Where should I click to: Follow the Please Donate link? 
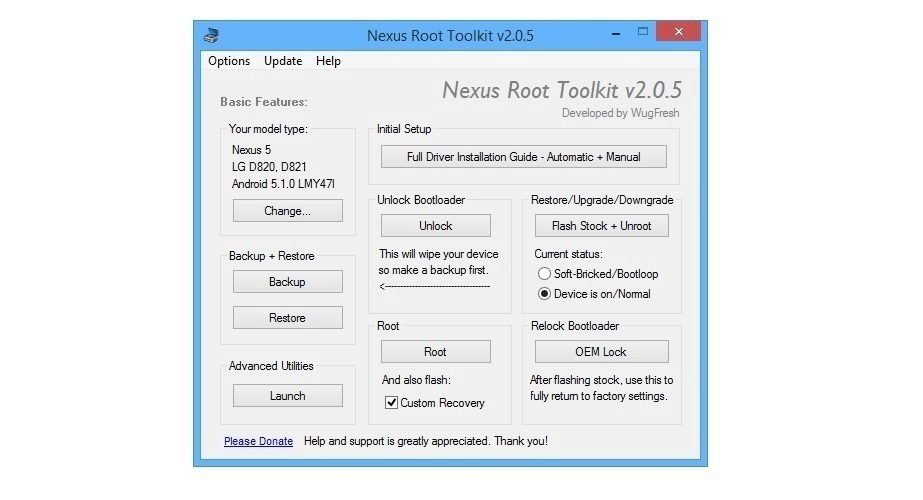(x=258, y=441)
